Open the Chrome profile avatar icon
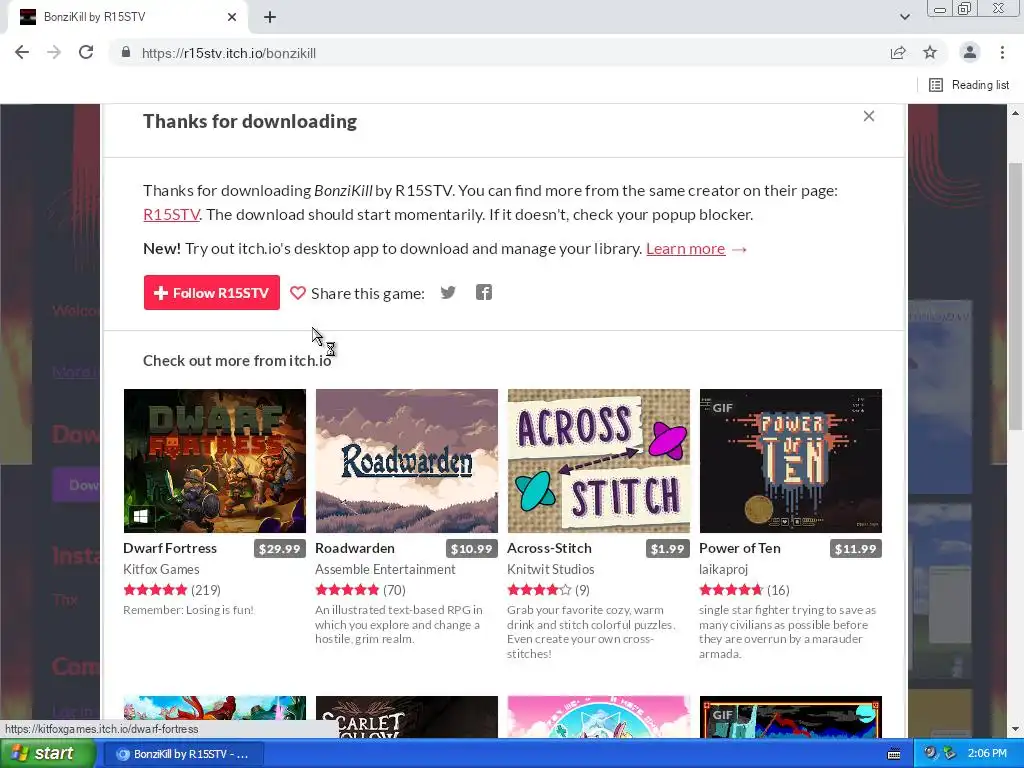Image resolution: width=1024 pixels, height=768 pixels. tap(970, 52)
